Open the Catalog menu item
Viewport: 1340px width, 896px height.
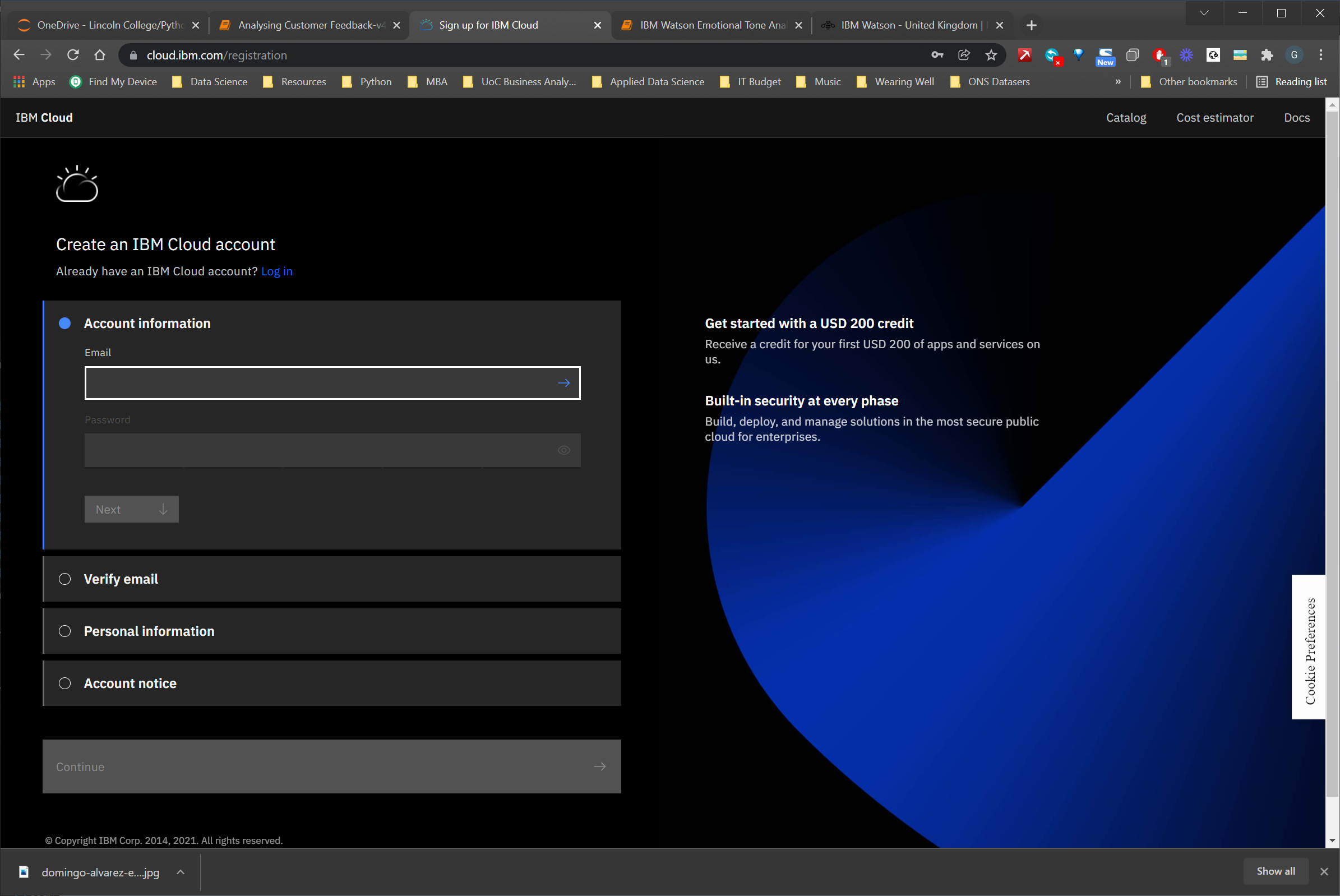pos(1126,118)
